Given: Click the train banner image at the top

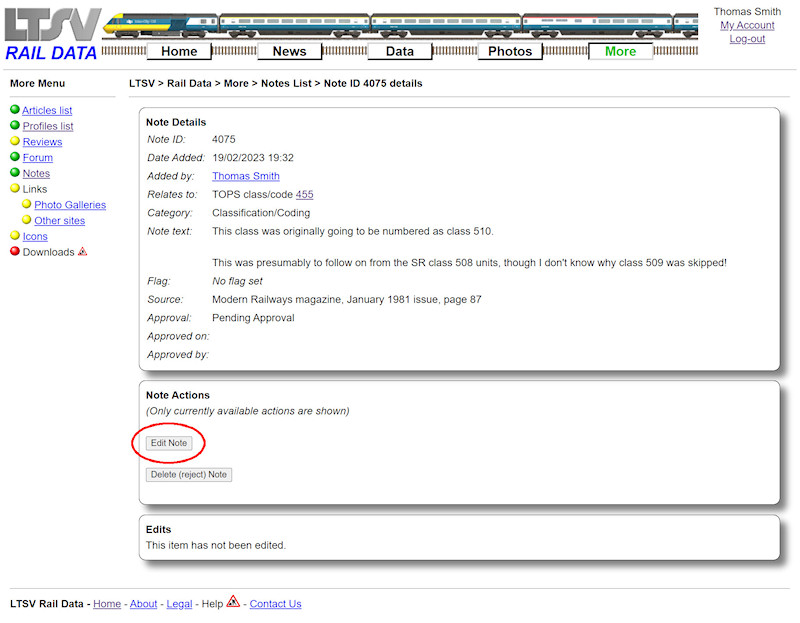Looking at the screenshot, I should pyautogui.click(x=400, y=18).
